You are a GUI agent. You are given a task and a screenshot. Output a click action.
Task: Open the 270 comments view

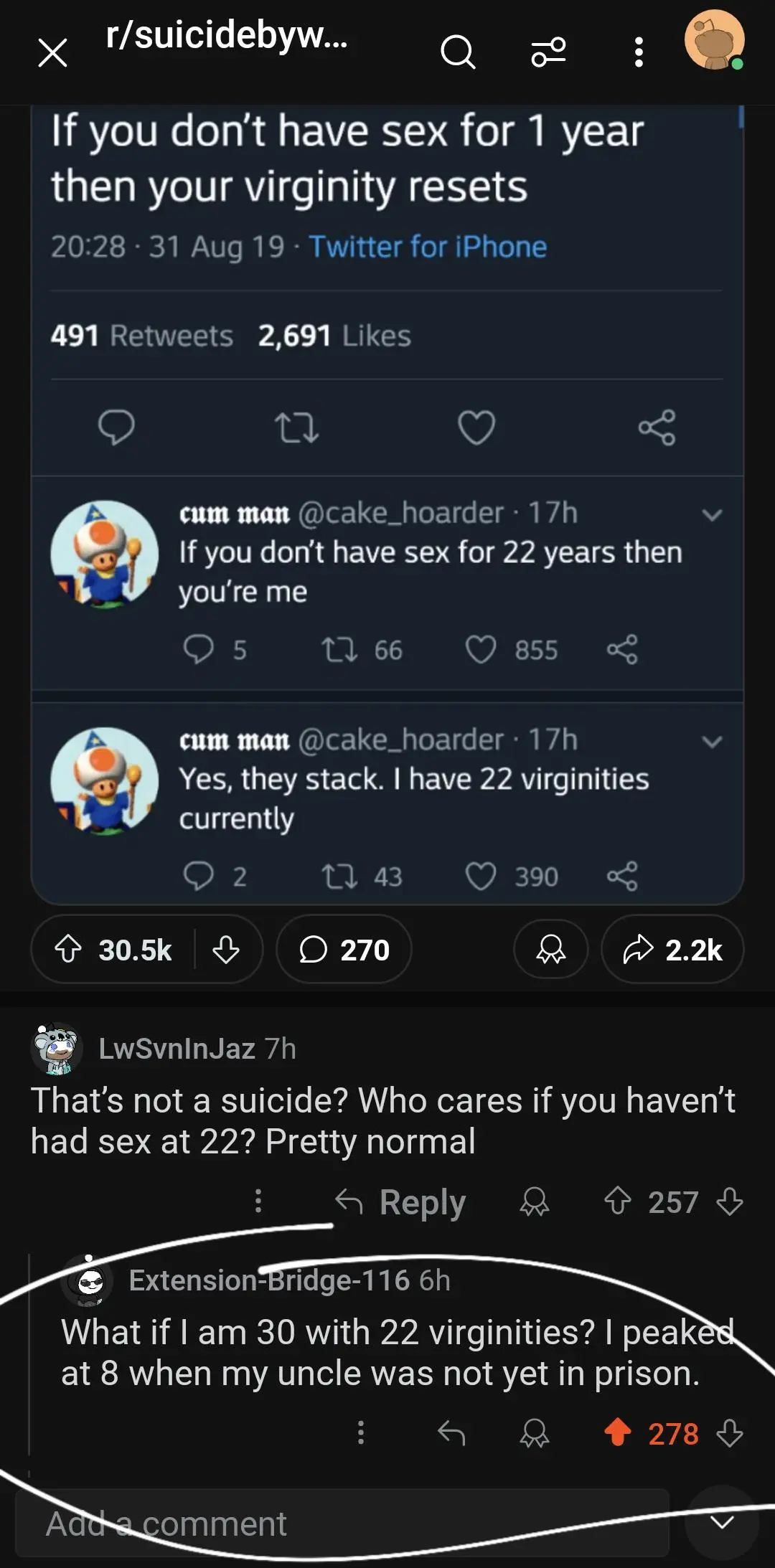344,950
